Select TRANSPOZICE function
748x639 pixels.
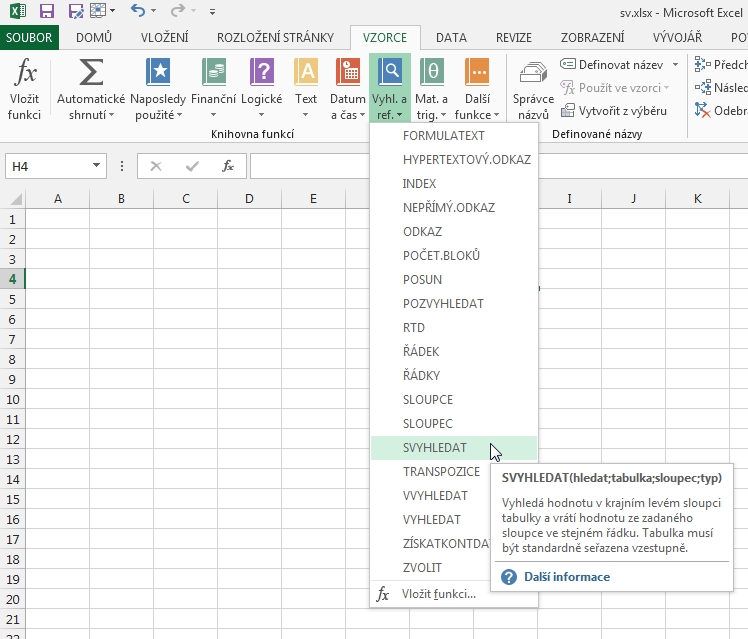tap(431, 472)
